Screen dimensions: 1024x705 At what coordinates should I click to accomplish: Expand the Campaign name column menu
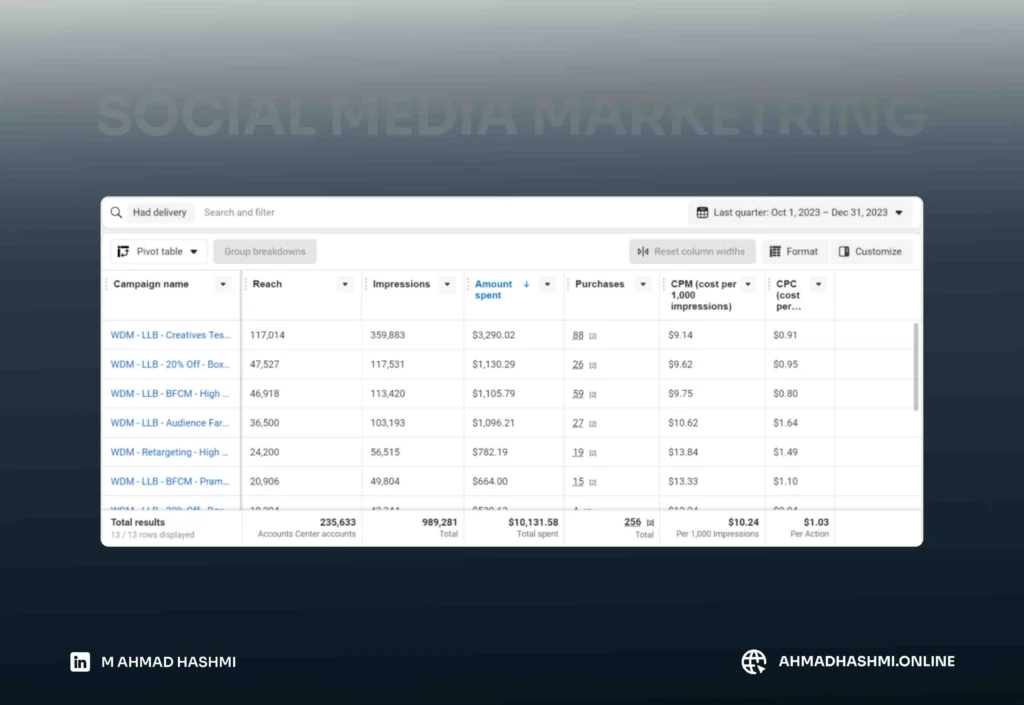pyautogui.click(x=223, y=284)
